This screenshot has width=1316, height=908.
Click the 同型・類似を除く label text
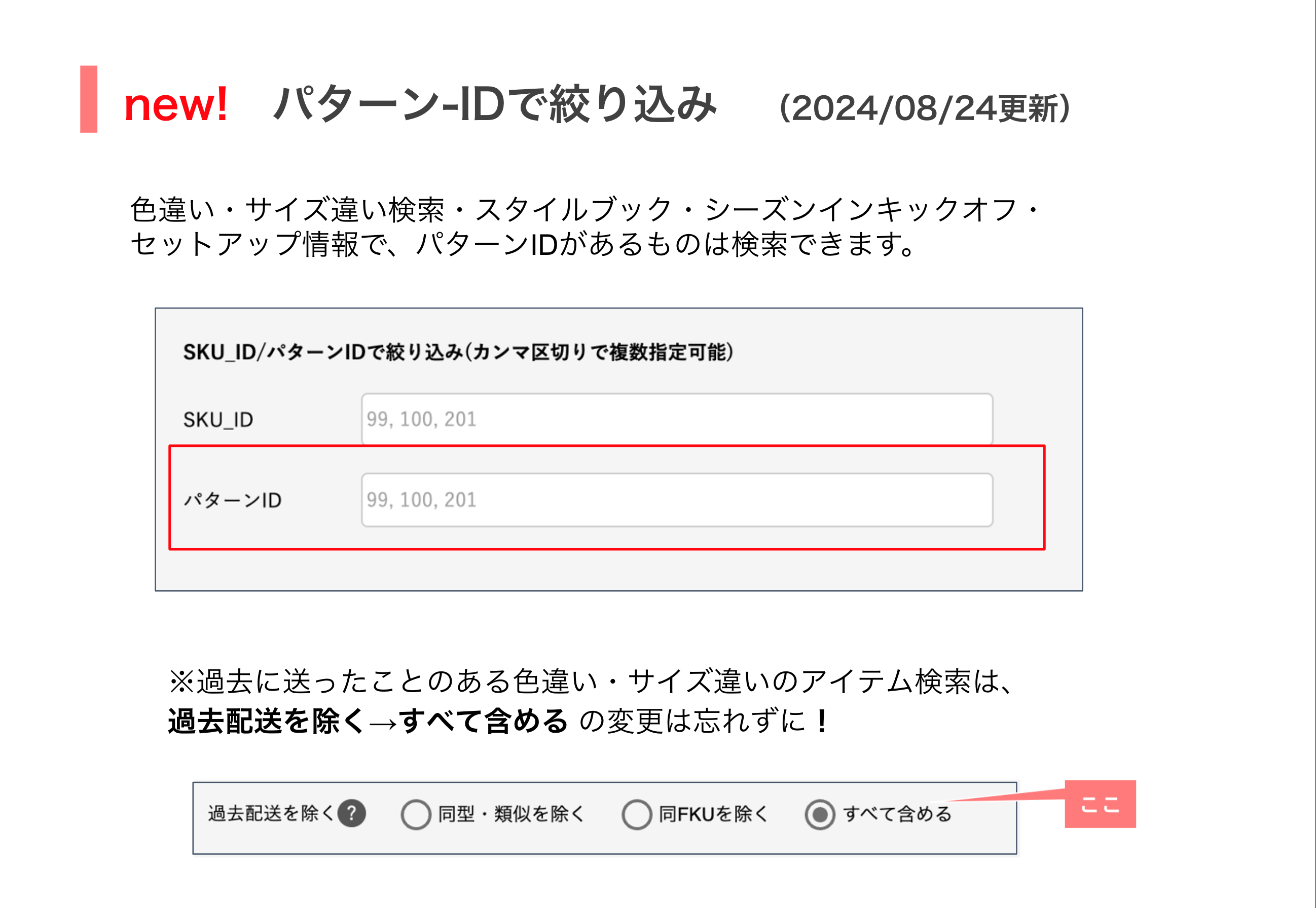pyautogui.click(x=511, y=814)
